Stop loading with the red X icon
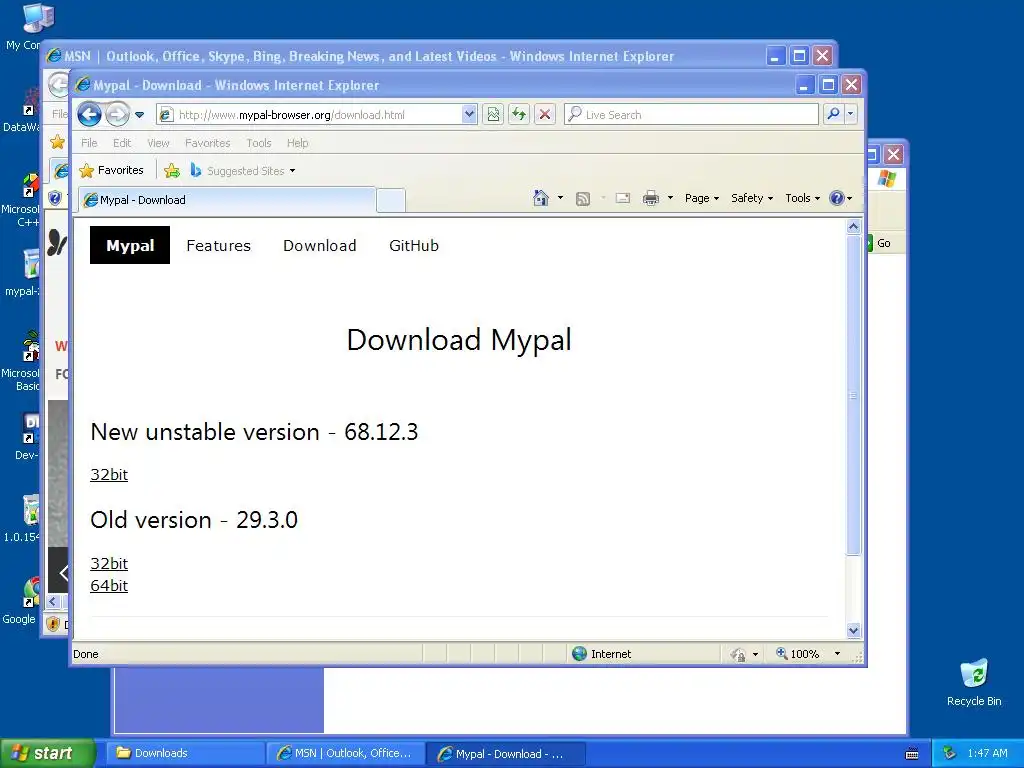The width and height of the screenshot is (1024, 768). [x=545, y=115]
